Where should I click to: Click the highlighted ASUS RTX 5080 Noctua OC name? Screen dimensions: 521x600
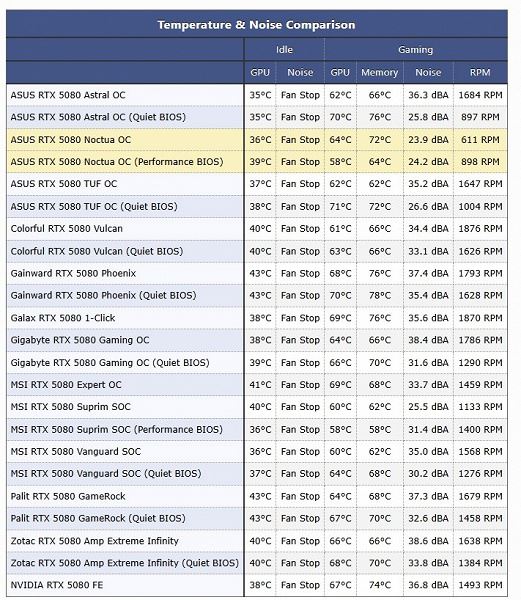coord(71,140)
